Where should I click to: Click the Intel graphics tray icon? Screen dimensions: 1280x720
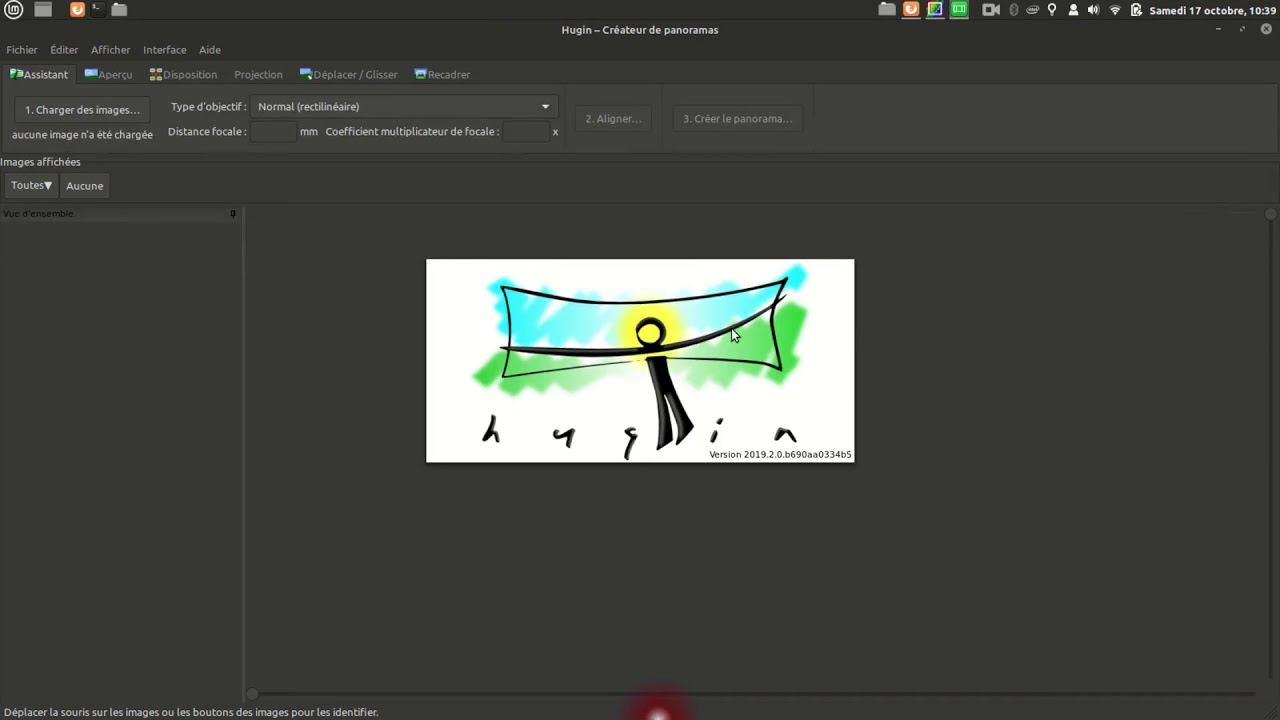click(x=1031, y=10)
